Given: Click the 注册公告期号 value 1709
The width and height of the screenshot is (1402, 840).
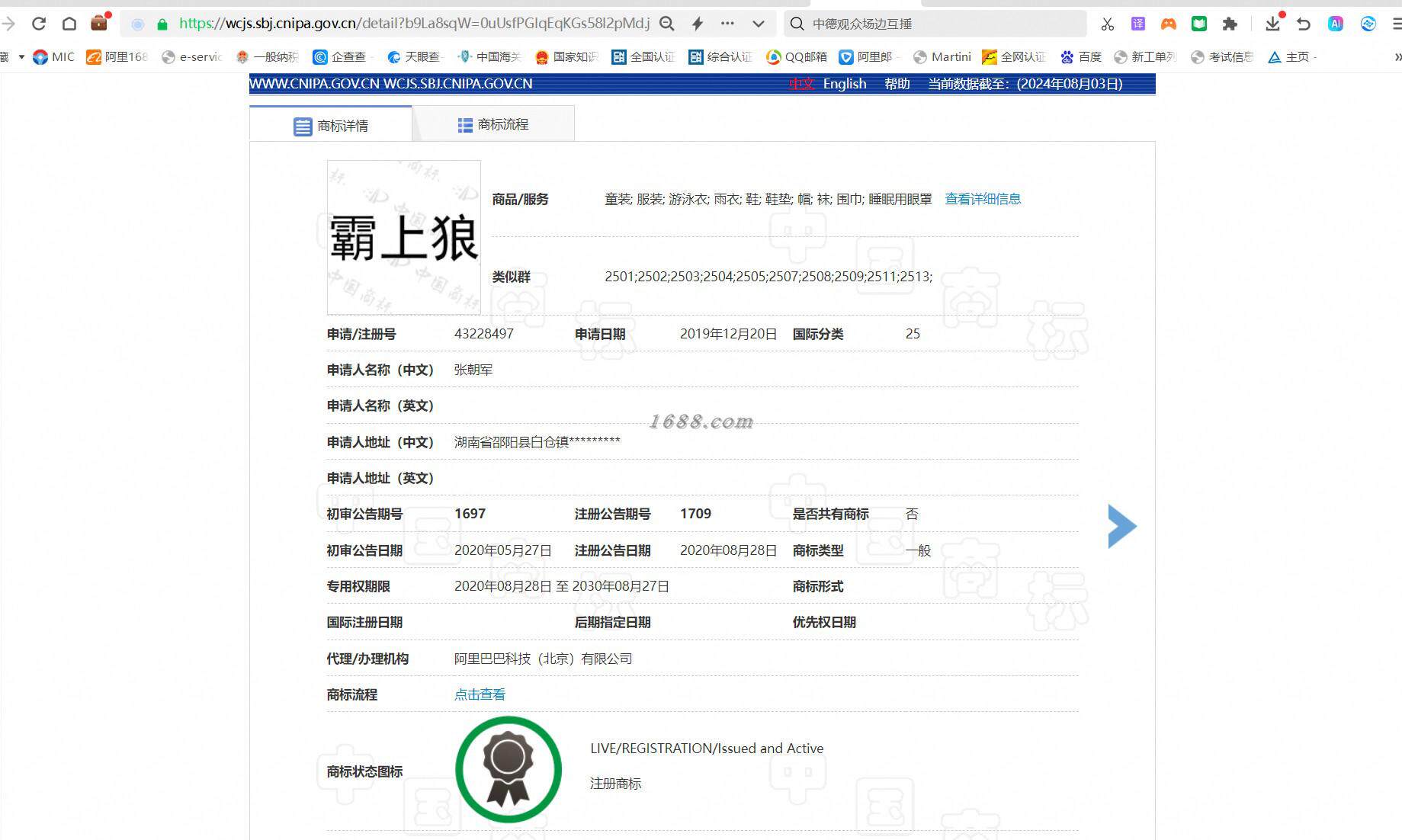Looking at the screenshot, I should [x=695, y=514].
